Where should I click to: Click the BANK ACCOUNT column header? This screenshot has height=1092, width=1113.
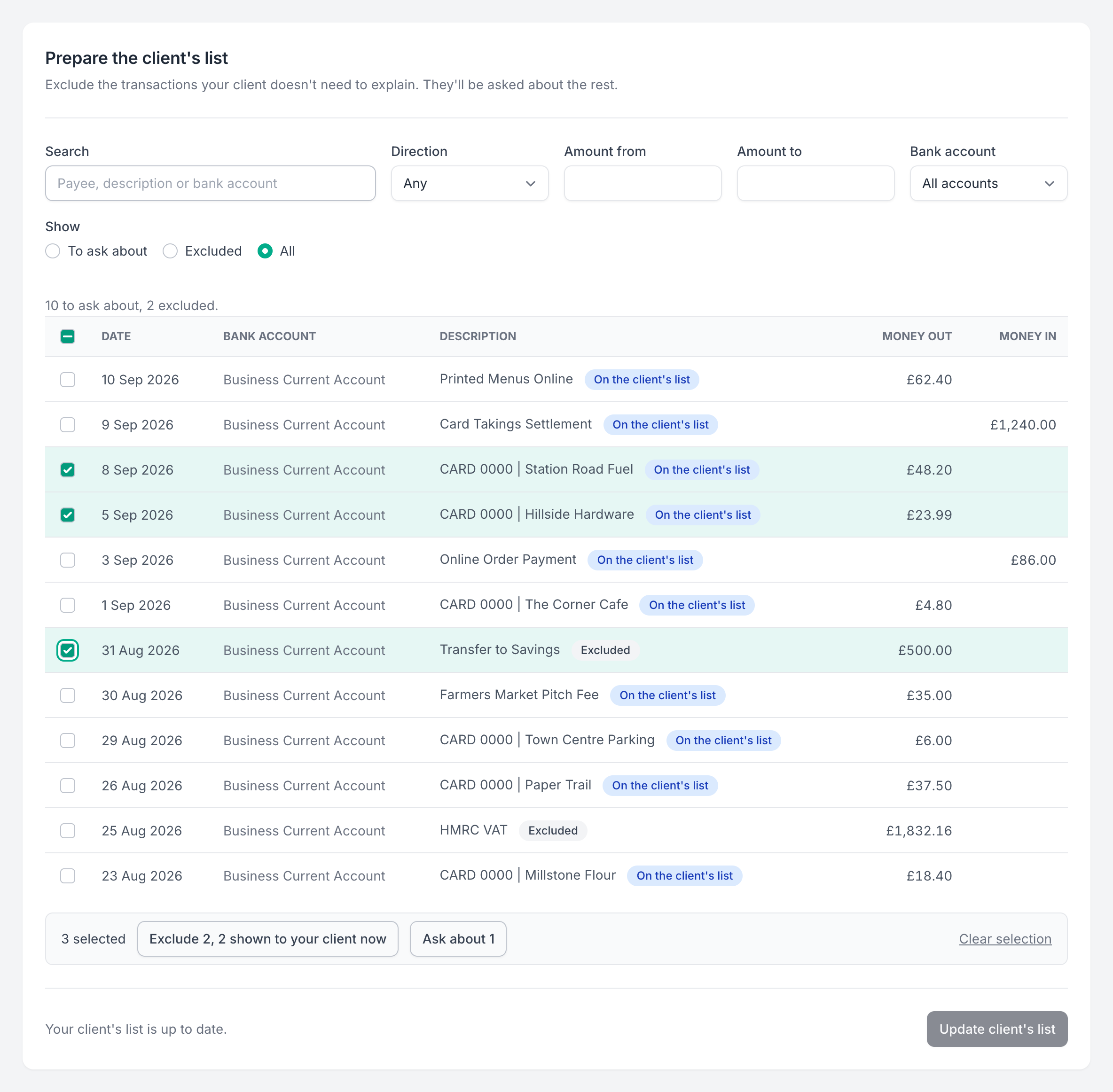270,336
